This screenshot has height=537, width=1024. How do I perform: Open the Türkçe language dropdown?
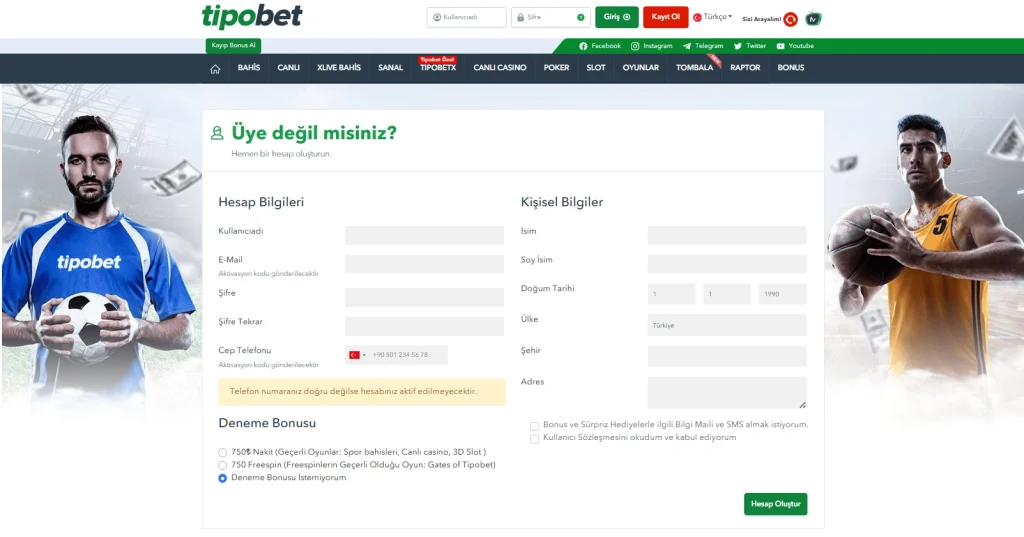click(x=712, y=17)
